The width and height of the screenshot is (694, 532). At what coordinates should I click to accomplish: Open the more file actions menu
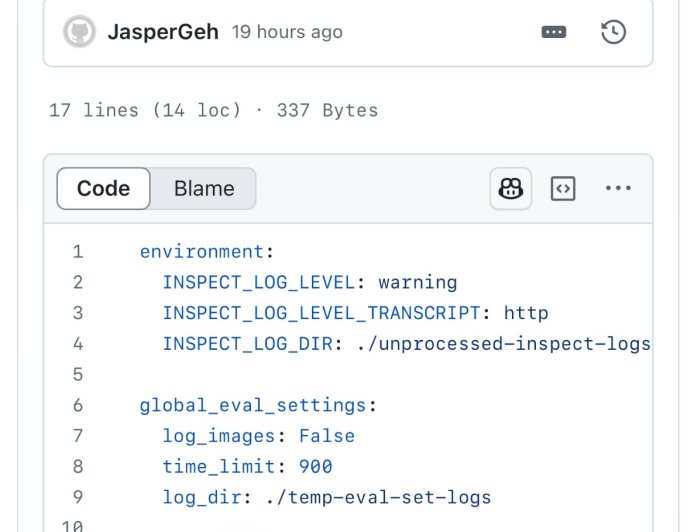(619, 189)
